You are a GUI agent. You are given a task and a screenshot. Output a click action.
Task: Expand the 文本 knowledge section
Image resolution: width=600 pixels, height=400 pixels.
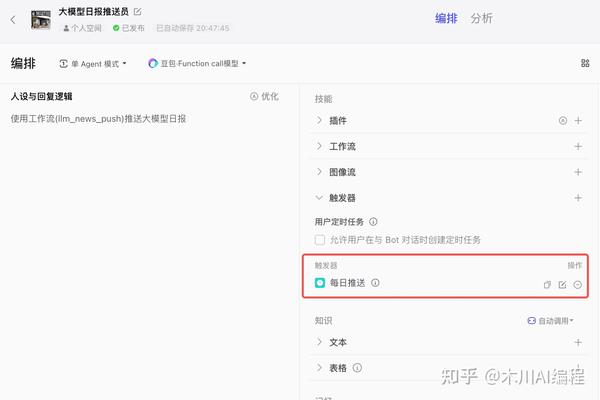[319, 342]
